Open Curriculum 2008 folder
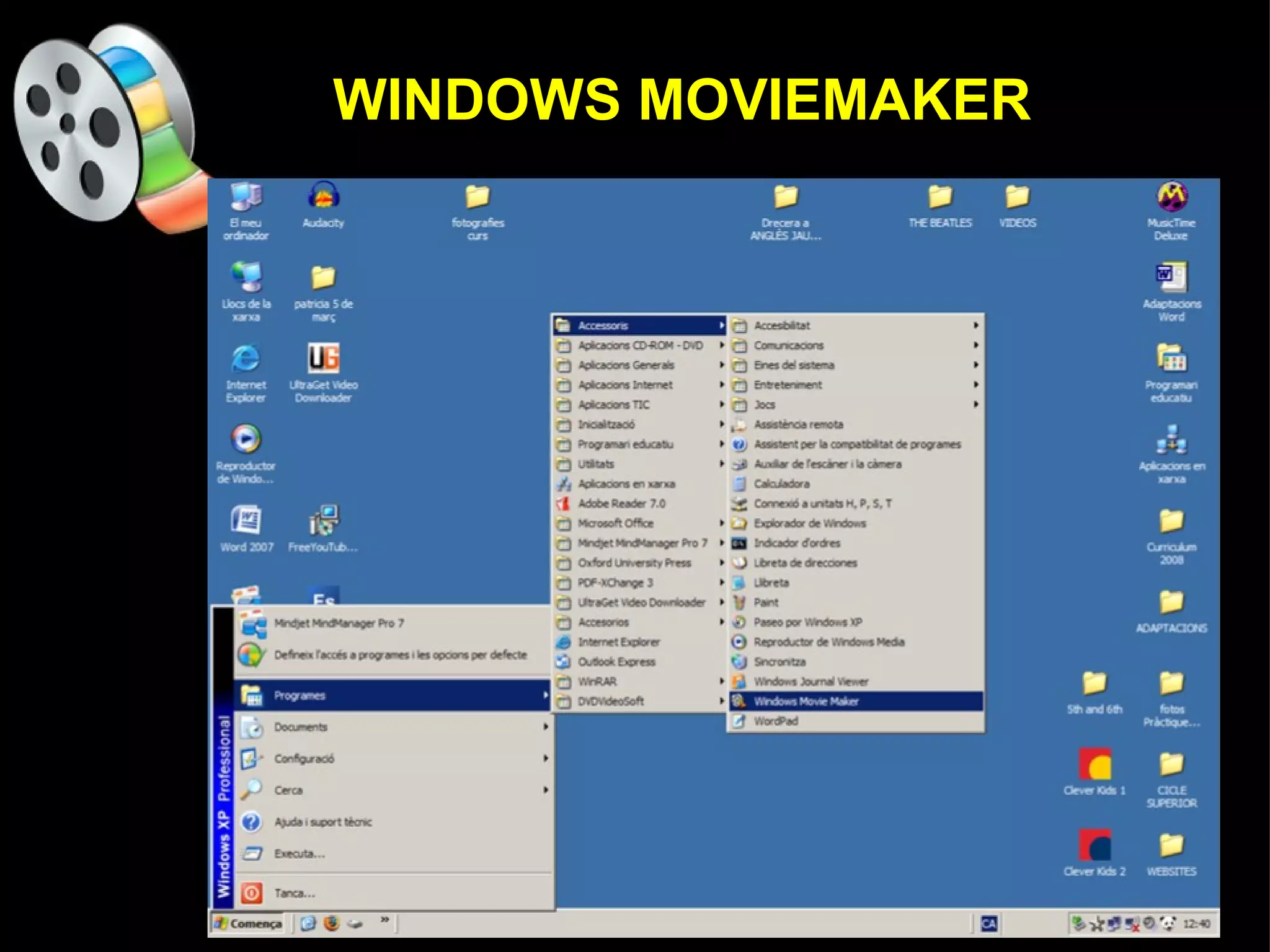1270x952 pixels. click(1171, 536)
